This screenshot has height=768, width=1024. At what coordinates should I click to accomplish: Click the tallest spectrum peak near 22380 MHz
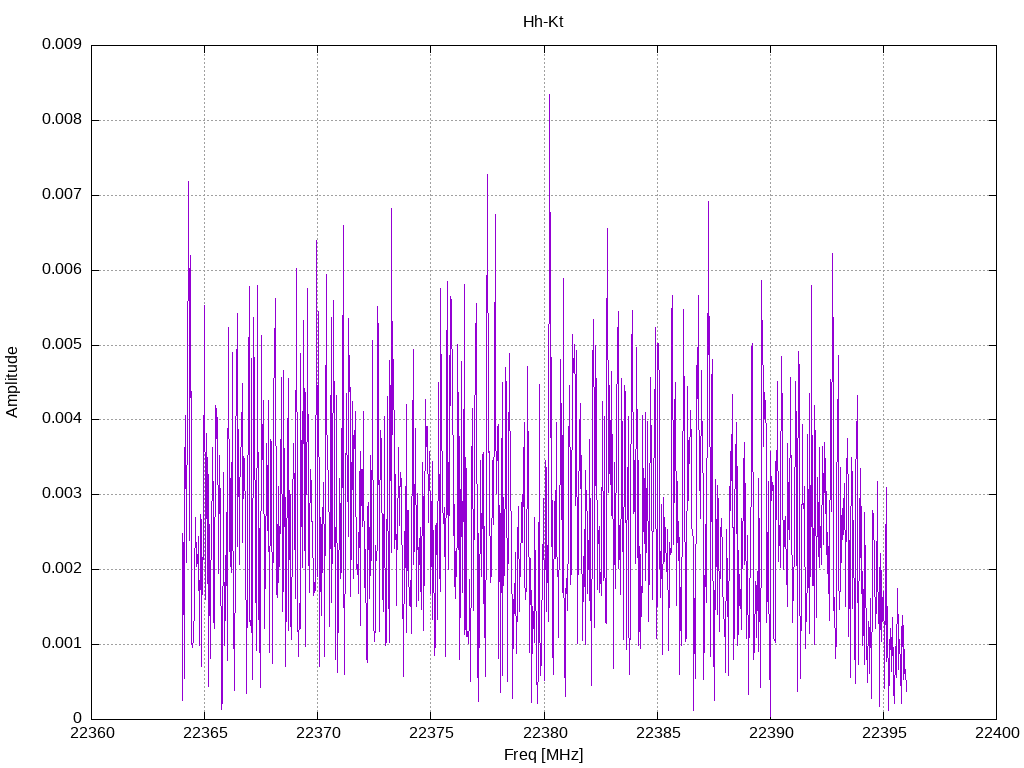tap(549, 95)
